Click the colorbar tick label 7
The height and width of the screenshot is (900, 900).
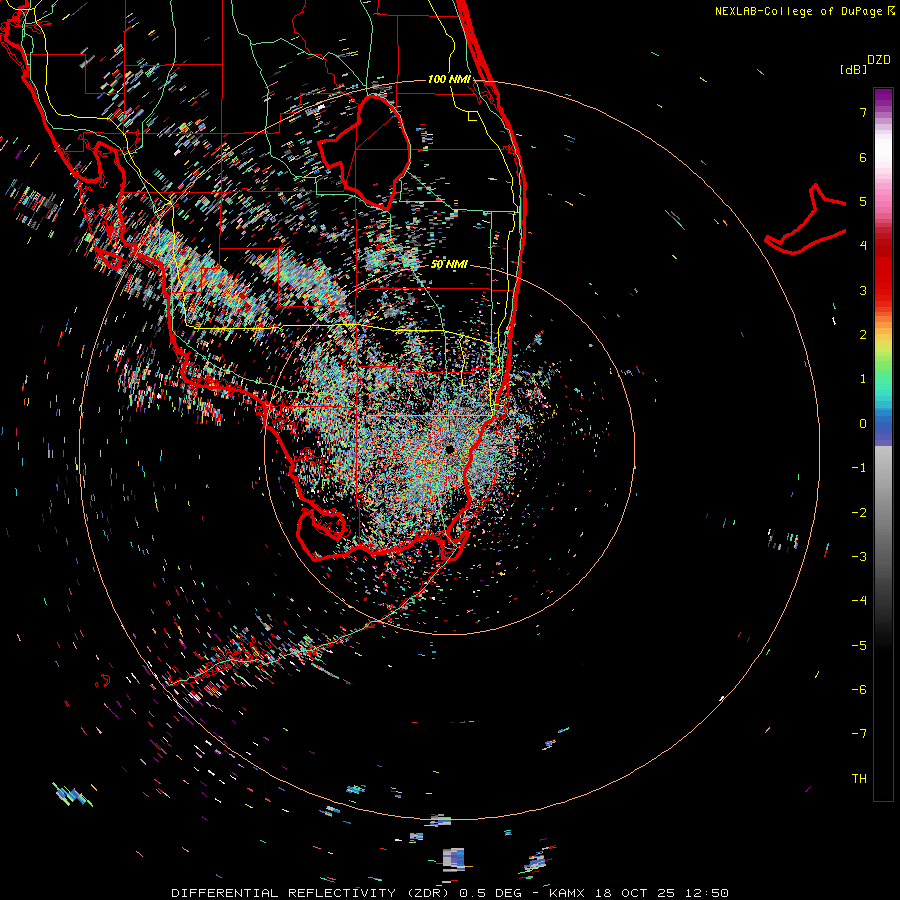(x=863, y=112)
